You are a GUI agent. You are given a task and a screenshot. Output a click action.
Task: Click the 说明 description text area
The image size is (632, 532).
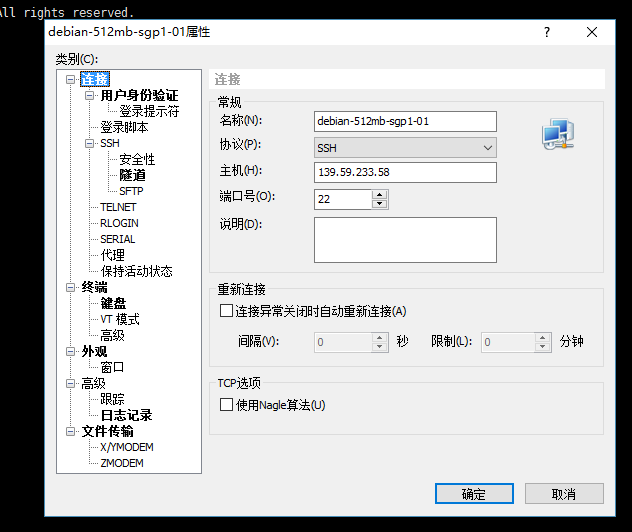click(404, 240)
